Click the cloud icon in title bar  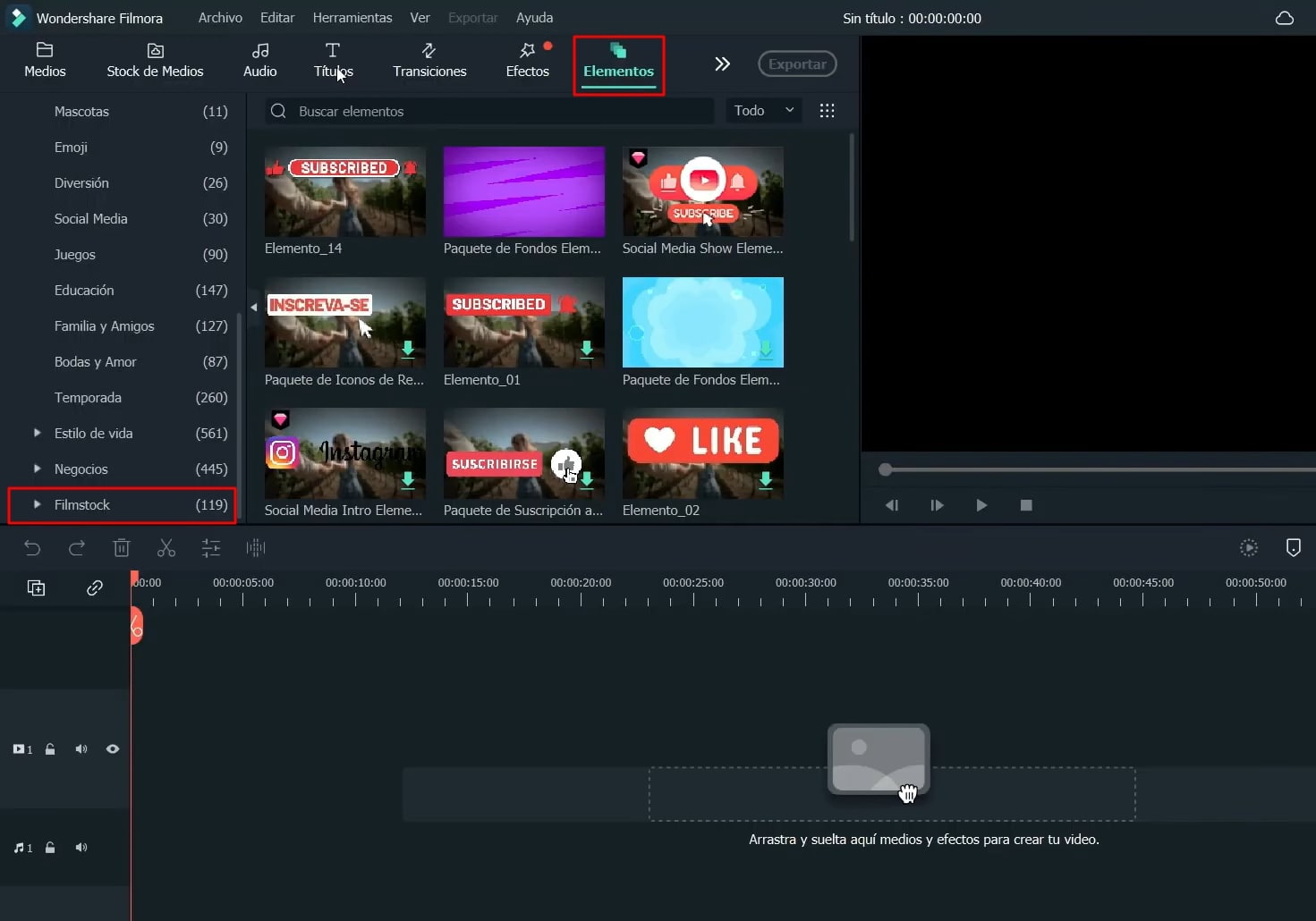(1285, 18)
